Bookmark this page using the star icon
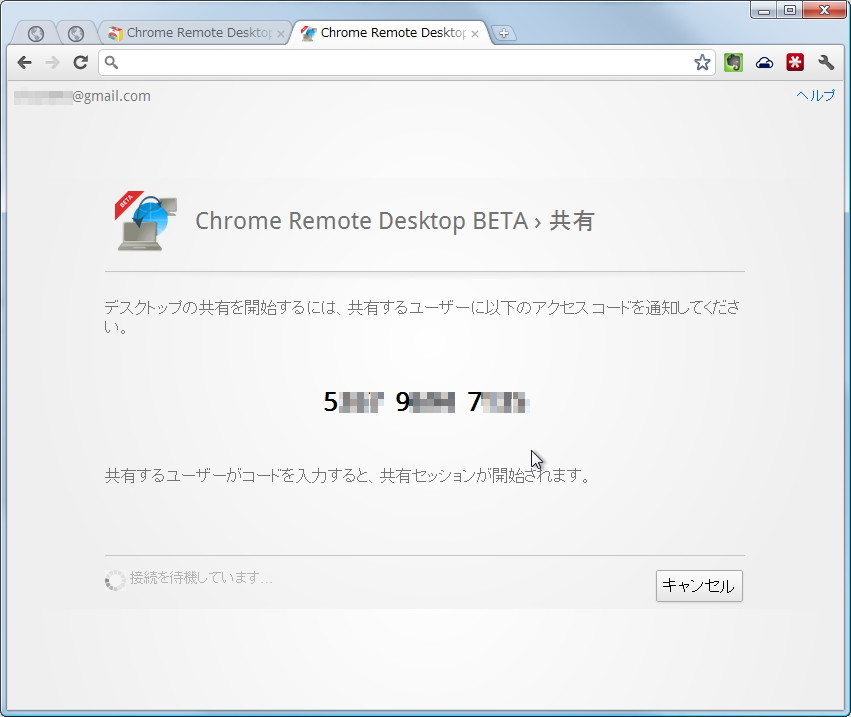Viewport: 851px width, 717px height. [x=702, y=62]
